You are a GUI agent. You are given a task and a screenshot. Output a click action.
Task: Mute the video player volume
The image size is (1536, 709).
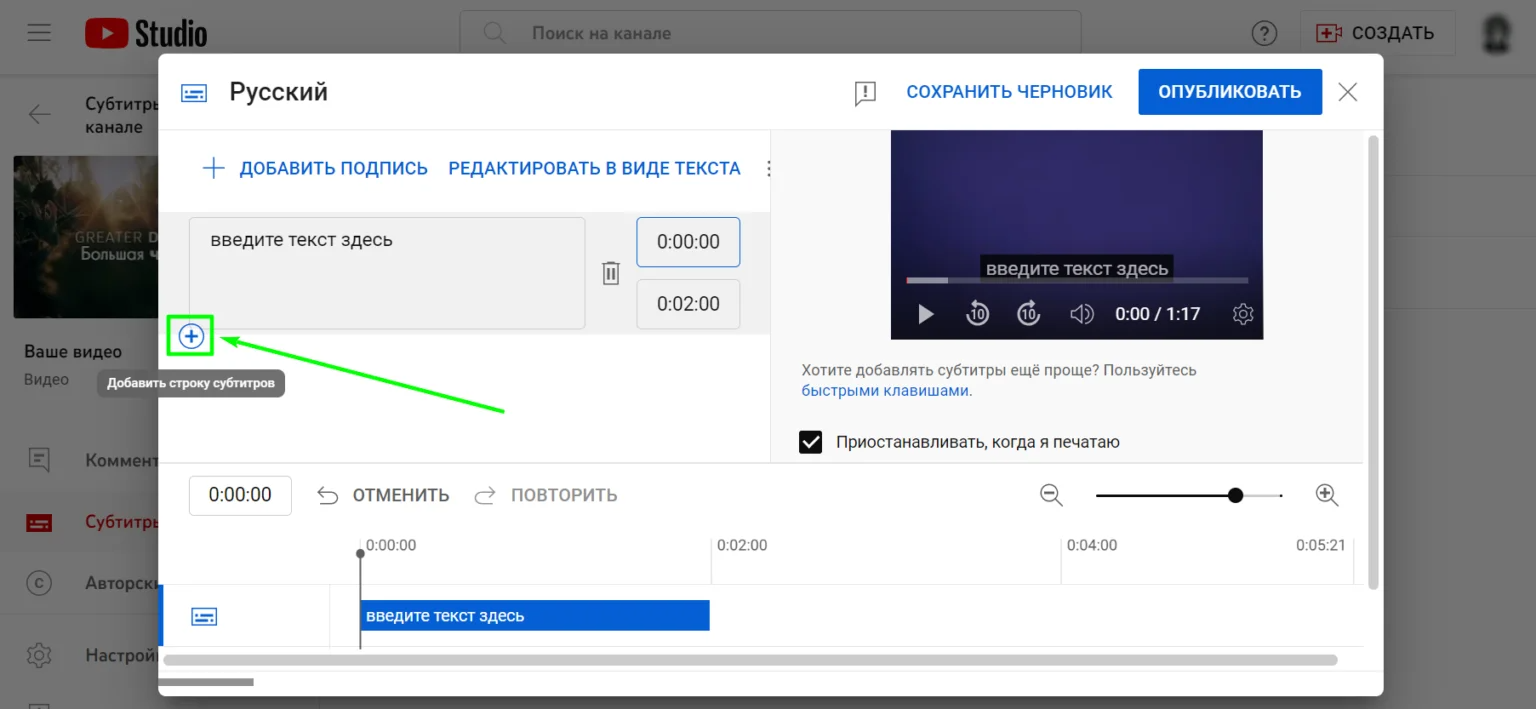click(1081, 314)
